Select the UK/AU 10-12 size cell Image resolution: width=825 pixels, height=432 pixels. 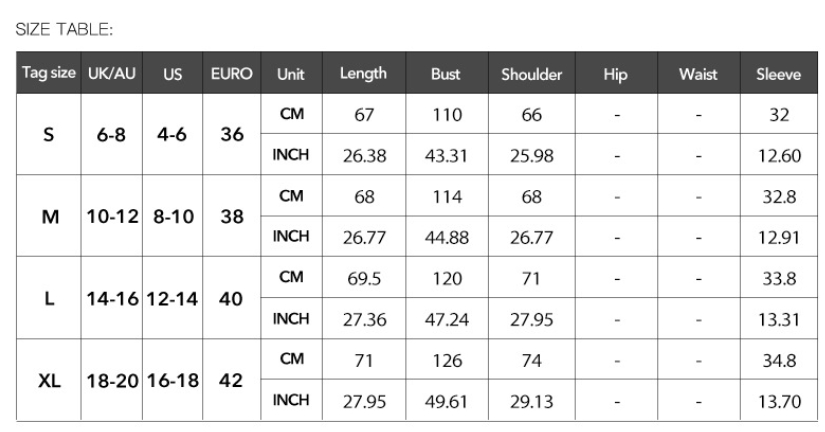click(x=112, y=216)
